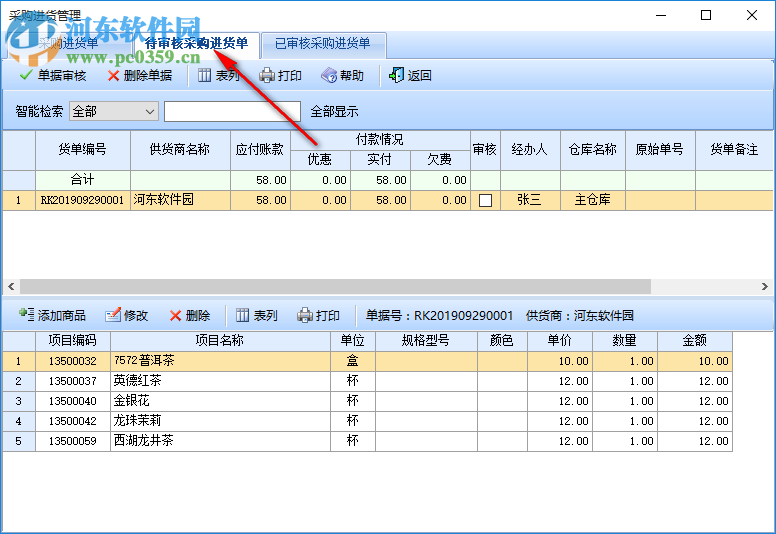Click the 供货商名称 column header
Viewport: 776px width, 534px height.
point(180,150)
